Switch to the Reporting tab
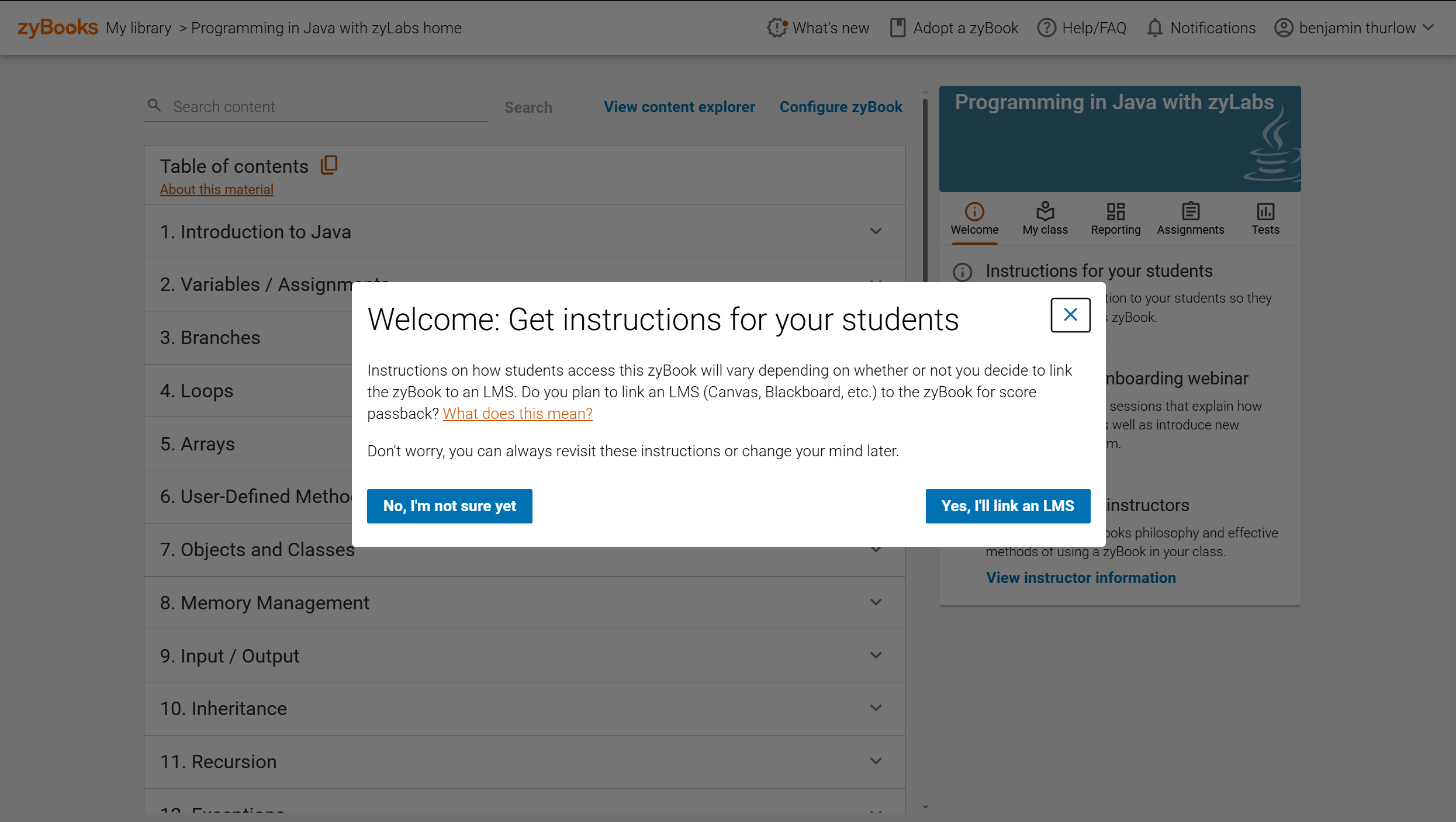The image size is (1456, 822). [x=1115, y=219]
